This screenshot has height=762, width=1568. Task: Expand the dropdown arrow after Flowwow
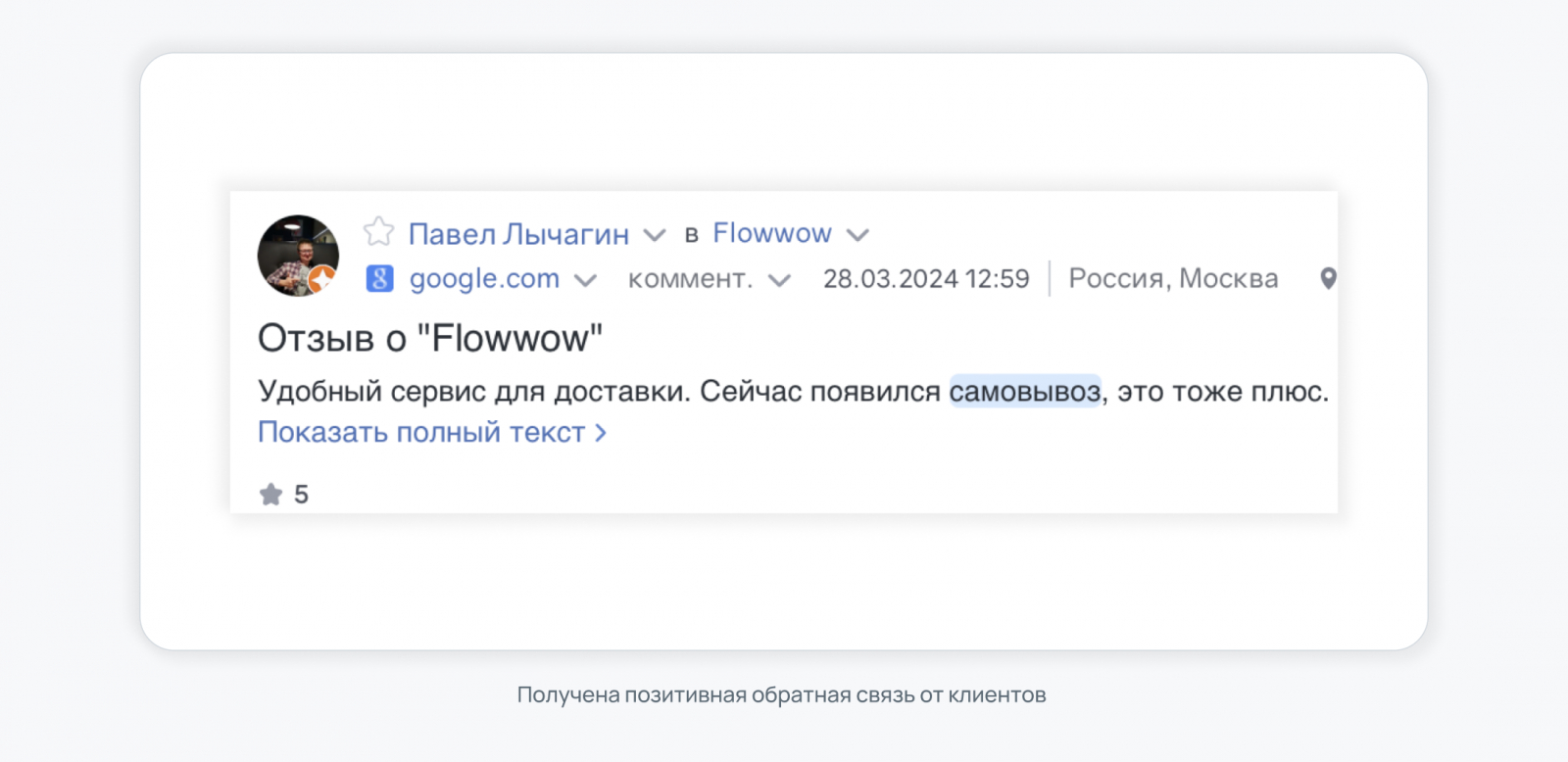pos(857,235)
